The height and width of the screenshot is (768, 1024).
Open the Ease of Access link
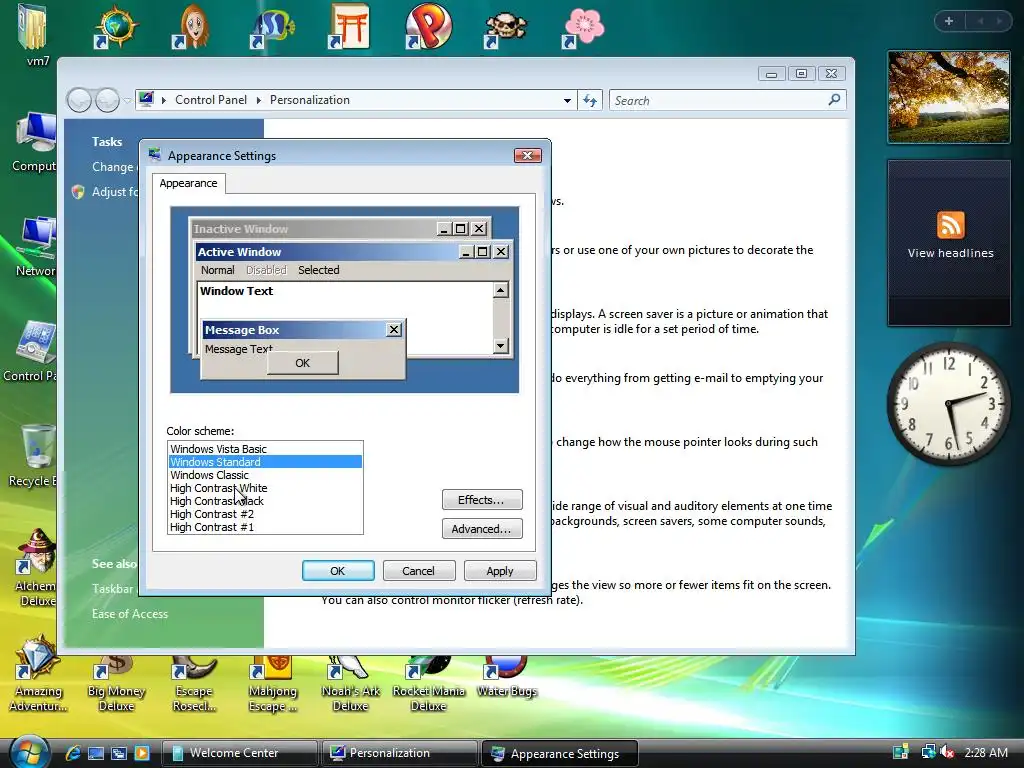click(x=130, y=613)
